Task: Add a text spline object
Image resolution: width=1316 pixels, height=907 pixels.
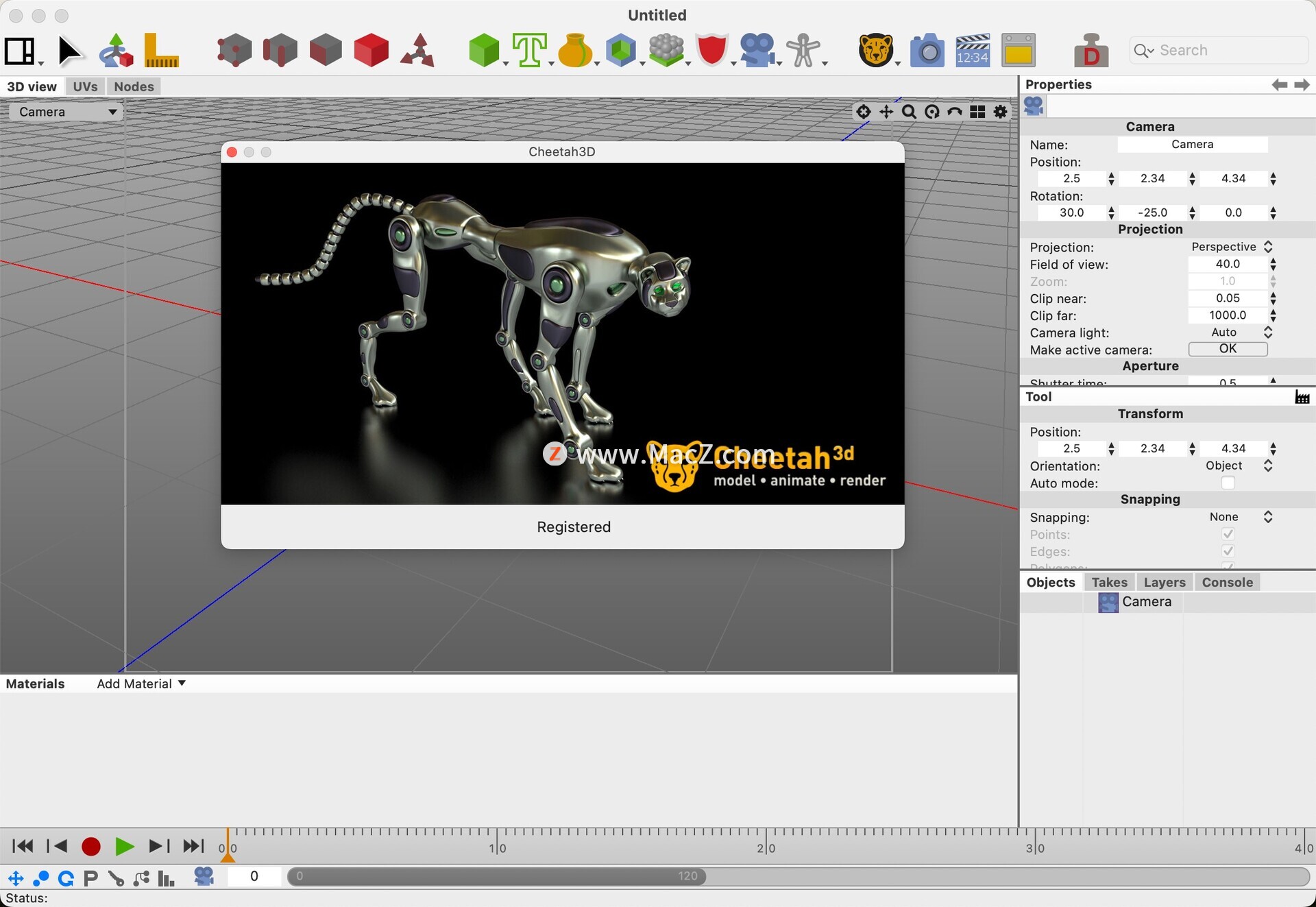Action: tap(530, 51)
